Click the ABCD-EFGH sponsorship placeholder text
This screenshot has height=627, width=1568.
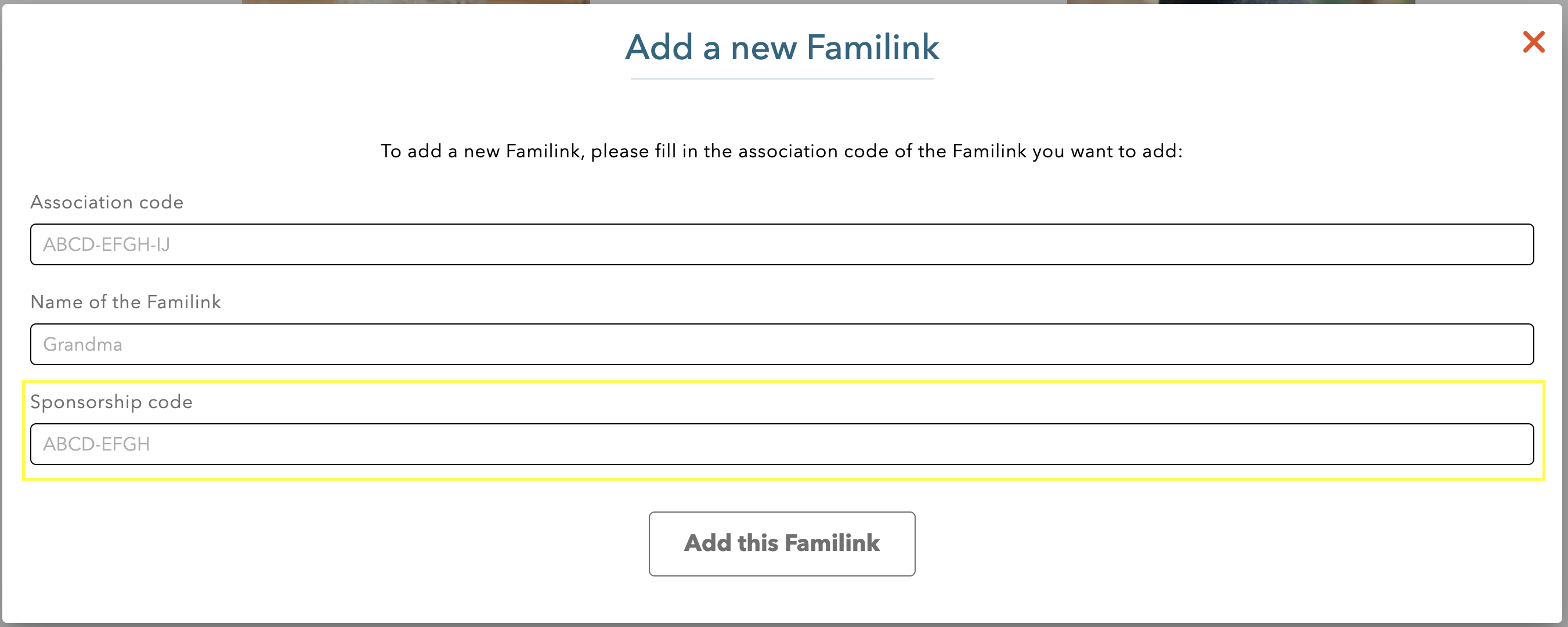[96, 444]
